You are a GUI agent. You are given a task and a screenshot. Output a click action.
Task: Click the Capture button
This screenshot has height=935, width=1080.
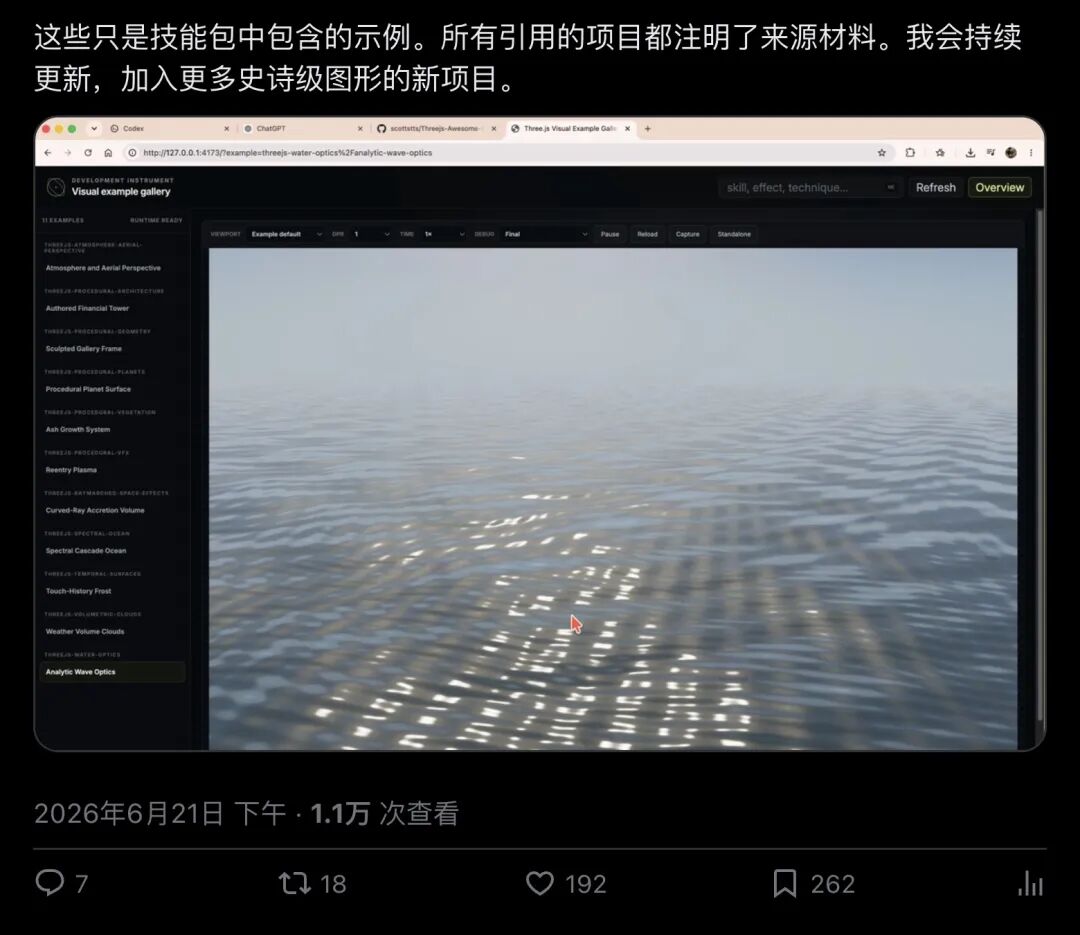[x=687, y=234]
